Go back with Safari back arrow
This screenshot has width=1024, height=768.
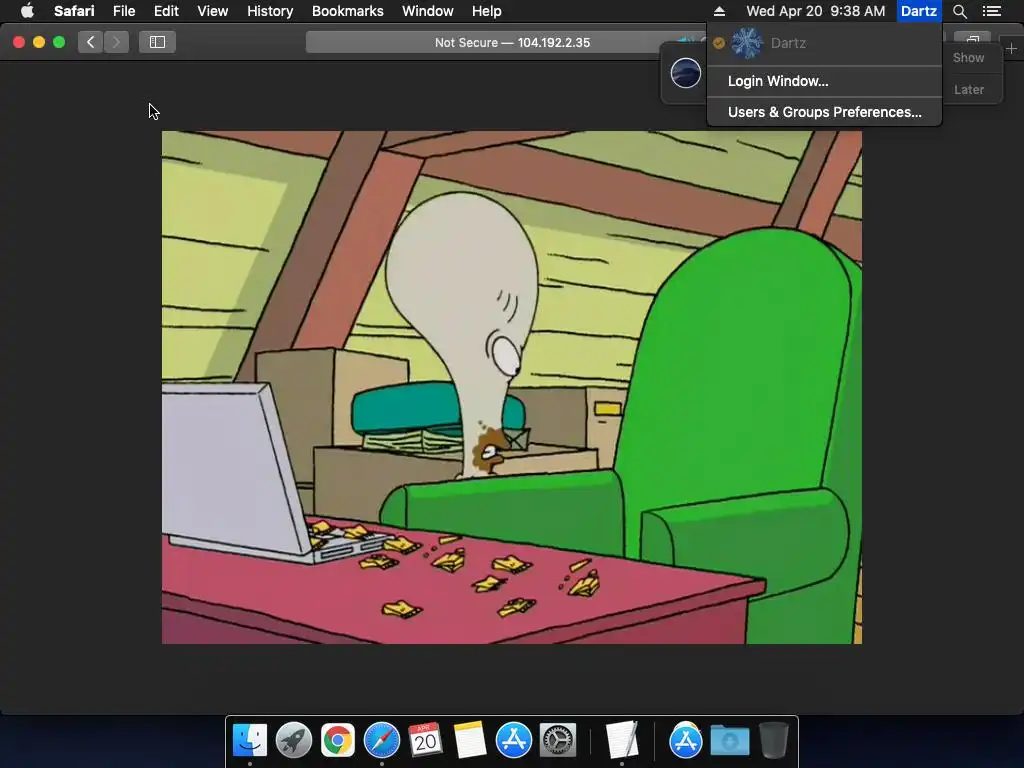[x=90, y=42]
